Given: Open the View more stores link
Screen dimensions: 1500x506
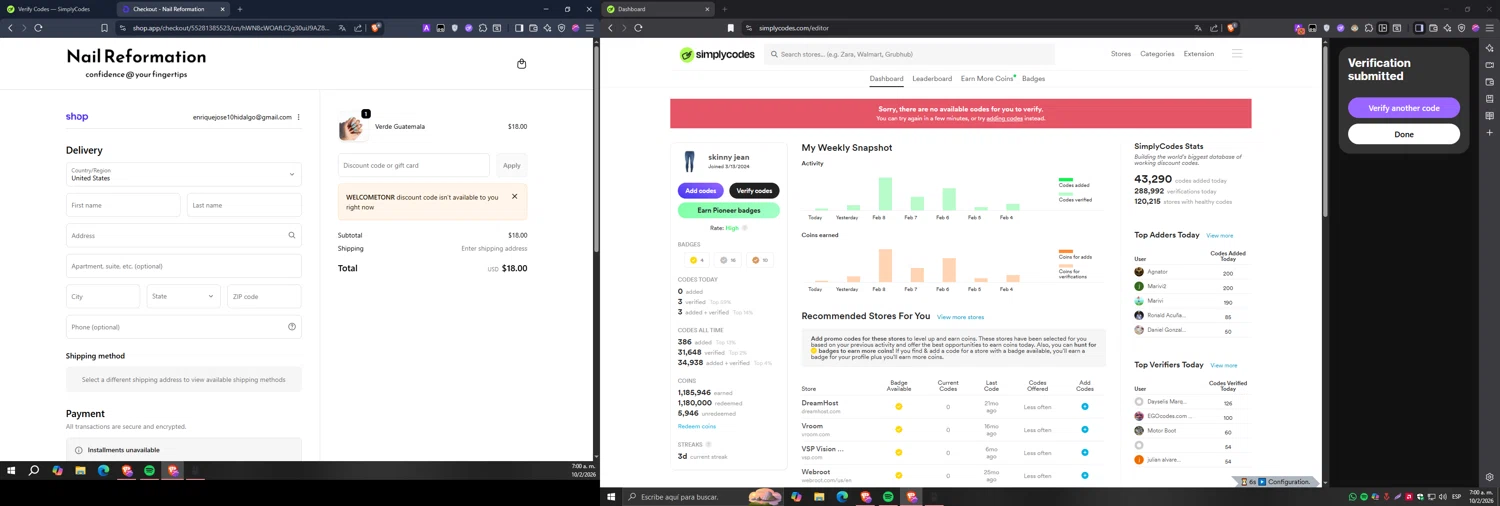Looking at the screenshot, I should (960, 317).
